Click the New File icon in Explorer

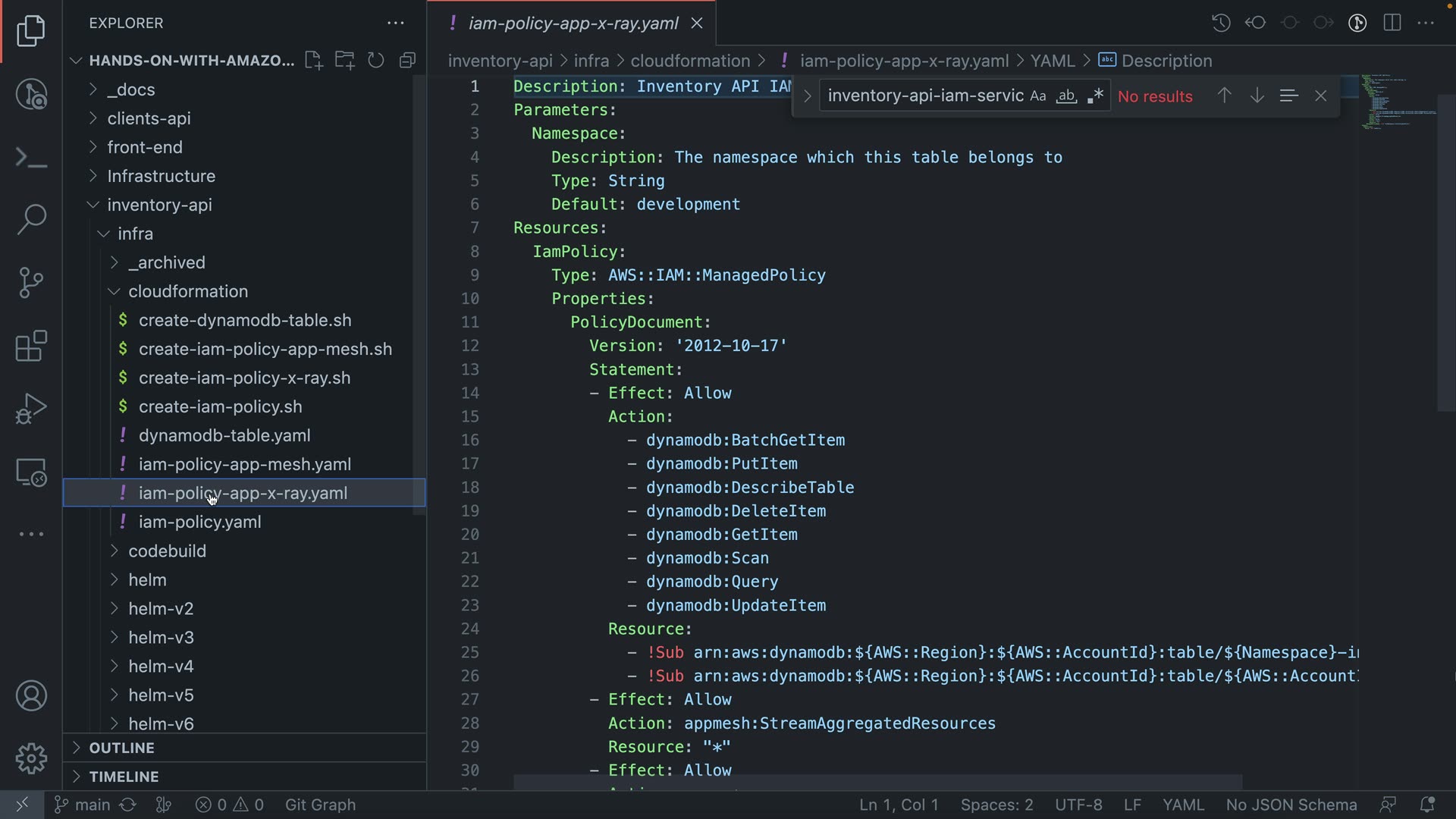(x=313, y=61)
